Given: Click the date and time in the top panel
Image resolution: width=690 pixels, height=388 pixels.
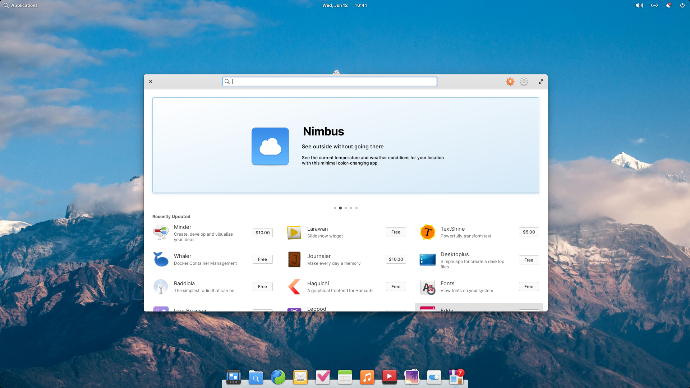Looking at the screenshot, I should click(345, 5).
